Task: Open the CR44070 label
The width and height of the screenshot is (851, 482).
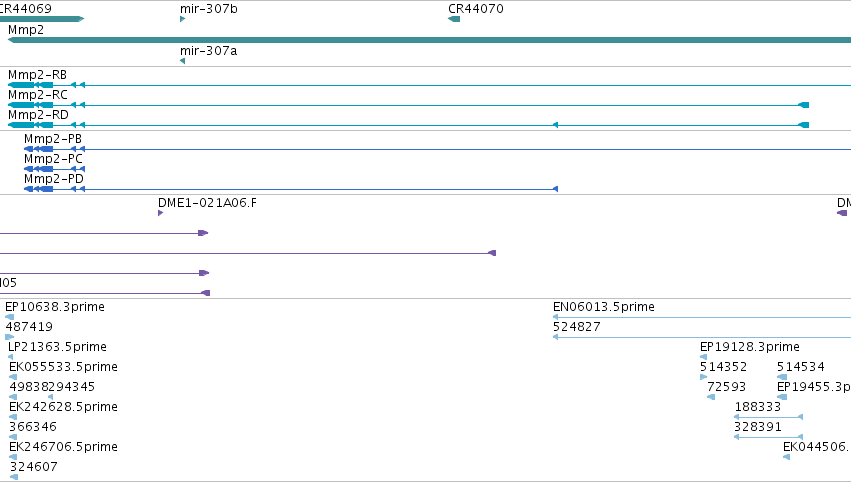Action: tap(476, 9)
